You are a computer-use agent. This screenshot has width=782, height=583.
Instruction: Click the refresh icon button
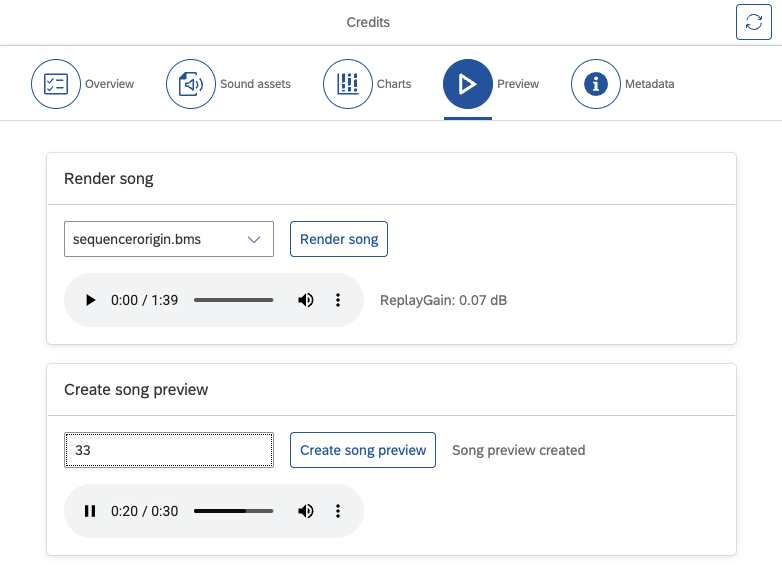(x=754, y=22)
